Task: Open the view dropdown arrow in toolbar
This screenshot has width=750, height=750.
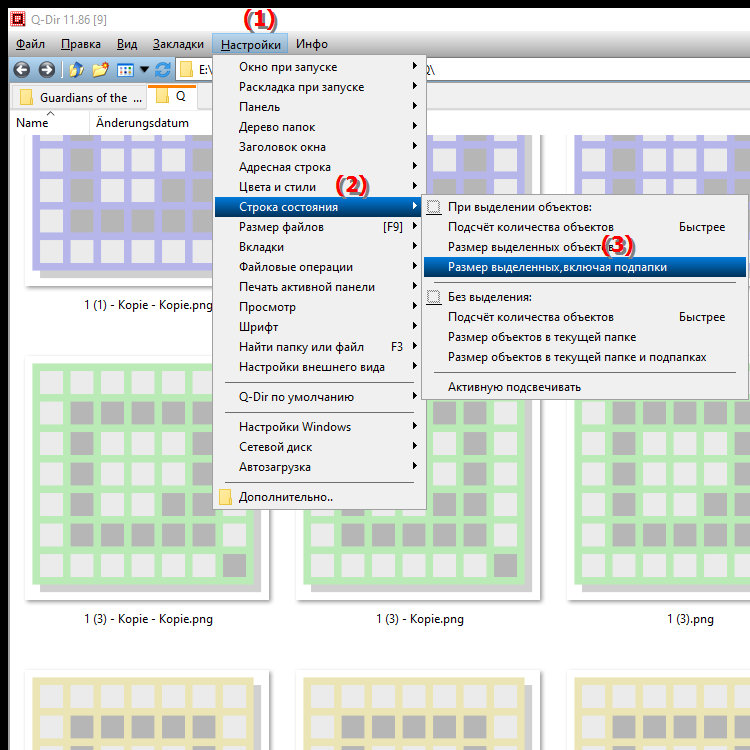Action: [x=144, y=70]
